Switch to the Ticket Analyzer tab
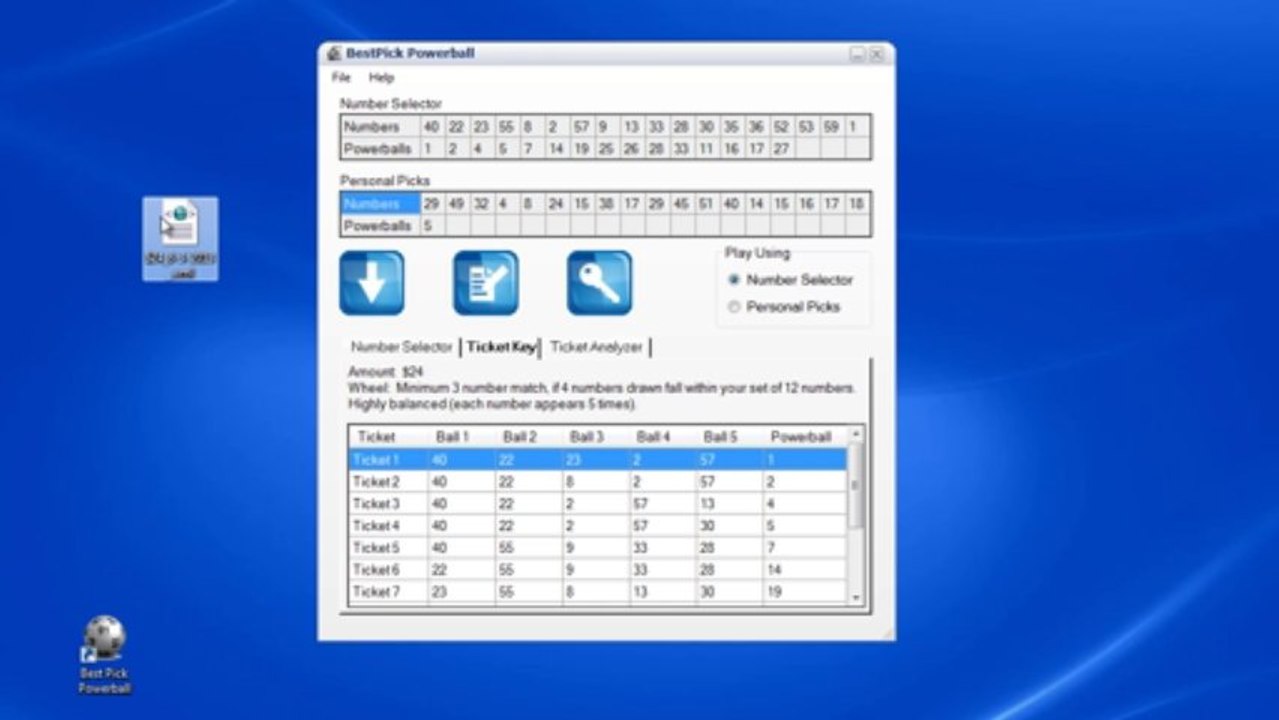 coord(596,347)
